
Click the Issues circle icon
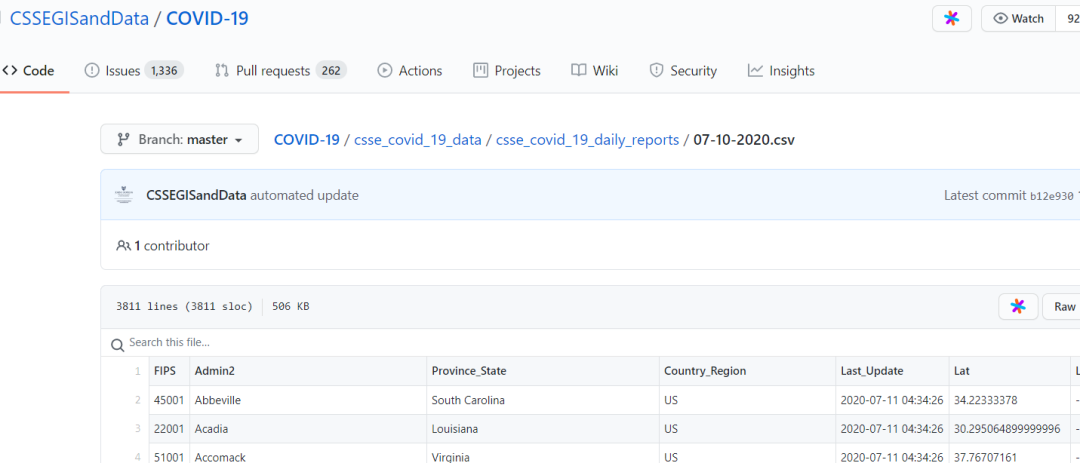pos(92,71)
